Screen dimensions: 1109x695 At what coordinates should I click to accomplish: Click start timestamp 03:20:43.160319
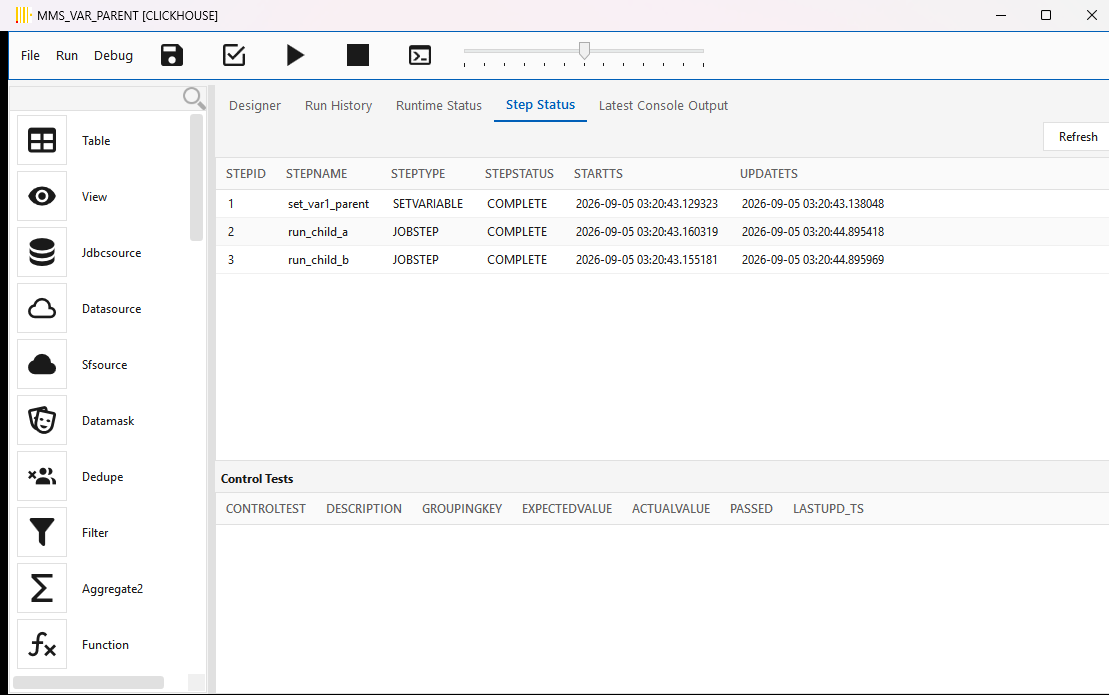click(646, 232)
